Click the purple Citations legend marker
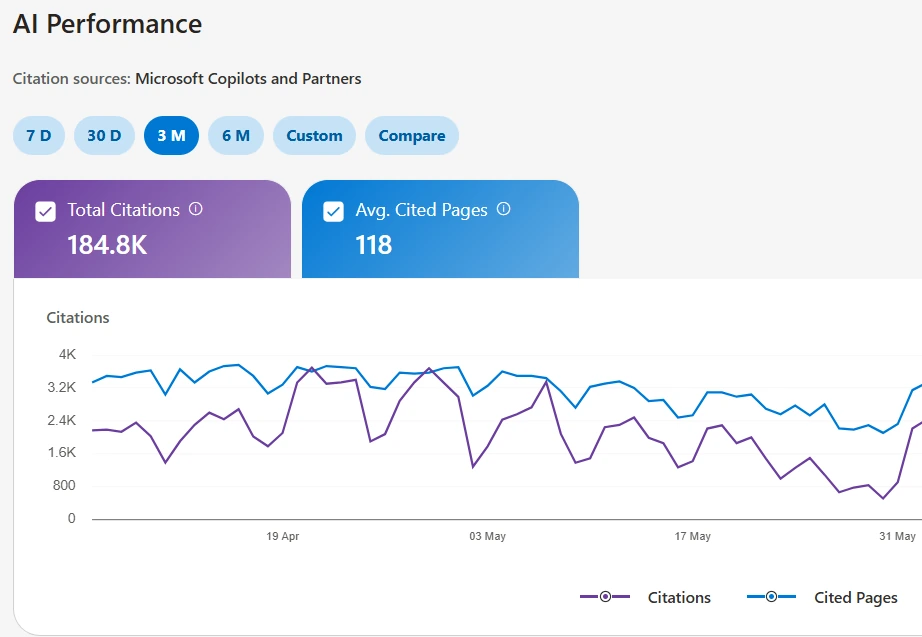The width and height of the screenshot is (922, 637). pyautogui.click(x=605, y=596)
